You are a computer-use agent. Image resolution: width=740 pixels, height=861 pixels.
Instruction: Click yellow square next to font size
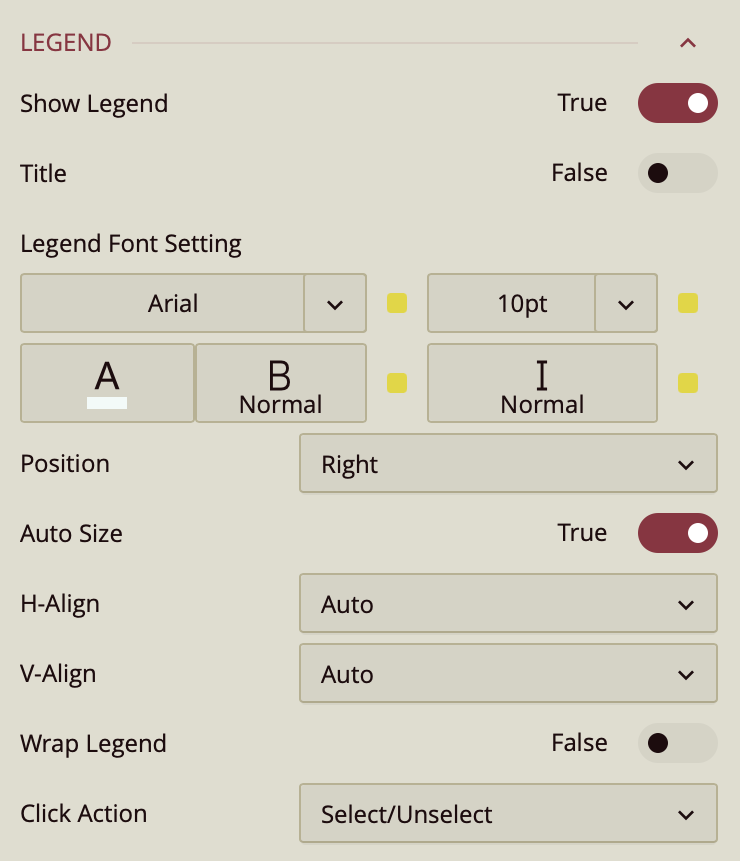[688, 303]
